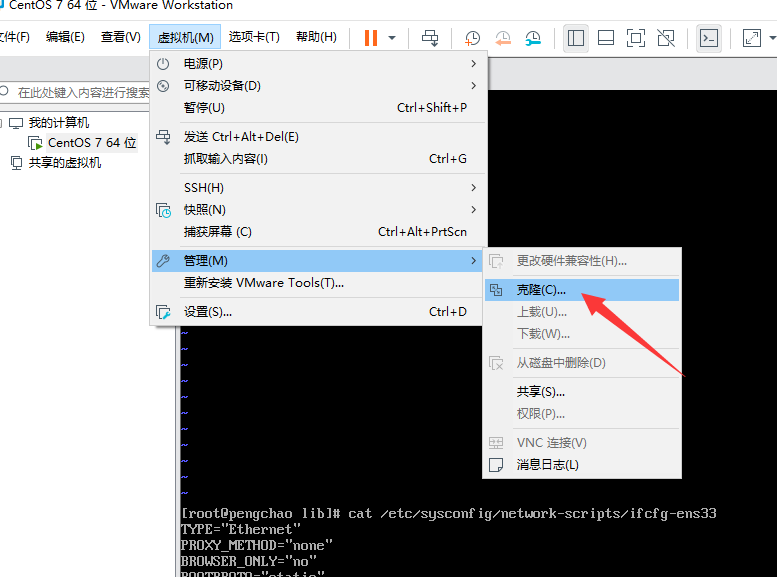Click the wrench icon beside 管理(M)

pos(163,261)
